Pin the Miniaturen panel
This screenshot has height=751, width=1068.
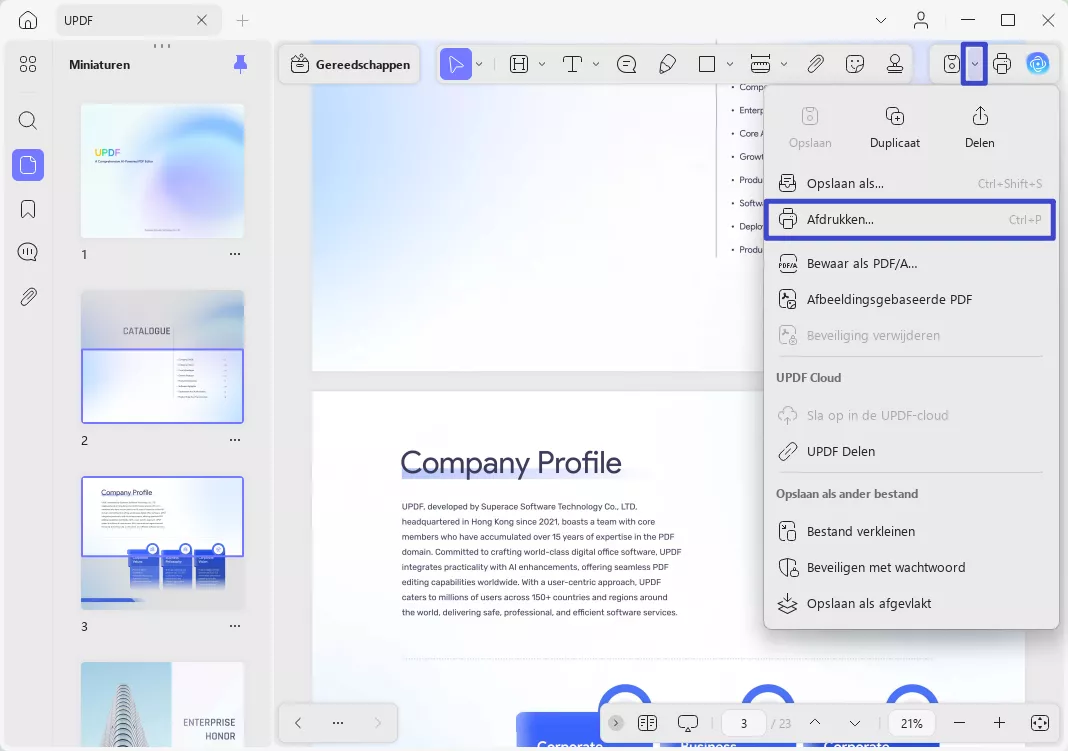(240, 65)
